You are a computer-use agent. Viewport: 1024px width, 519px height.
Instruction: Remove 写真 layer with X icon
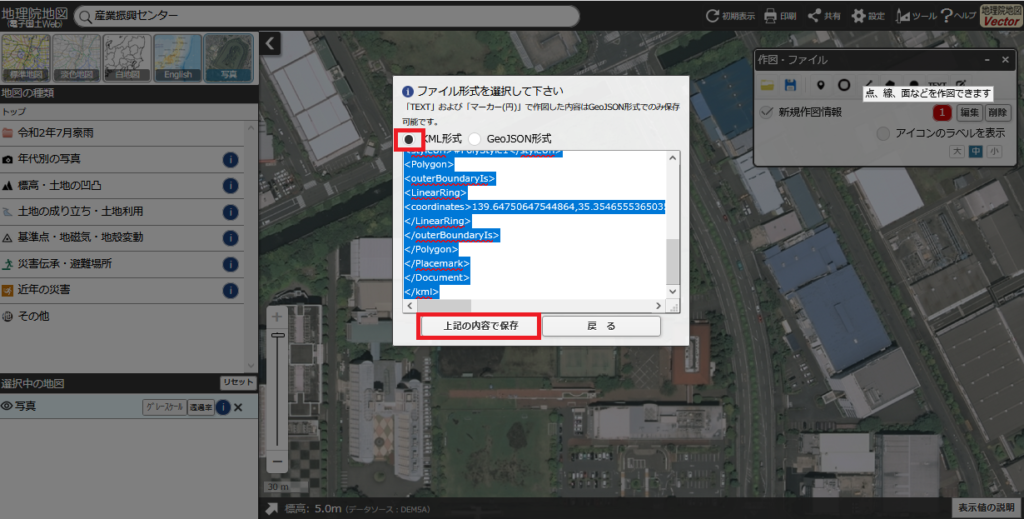tap(238, 407)
